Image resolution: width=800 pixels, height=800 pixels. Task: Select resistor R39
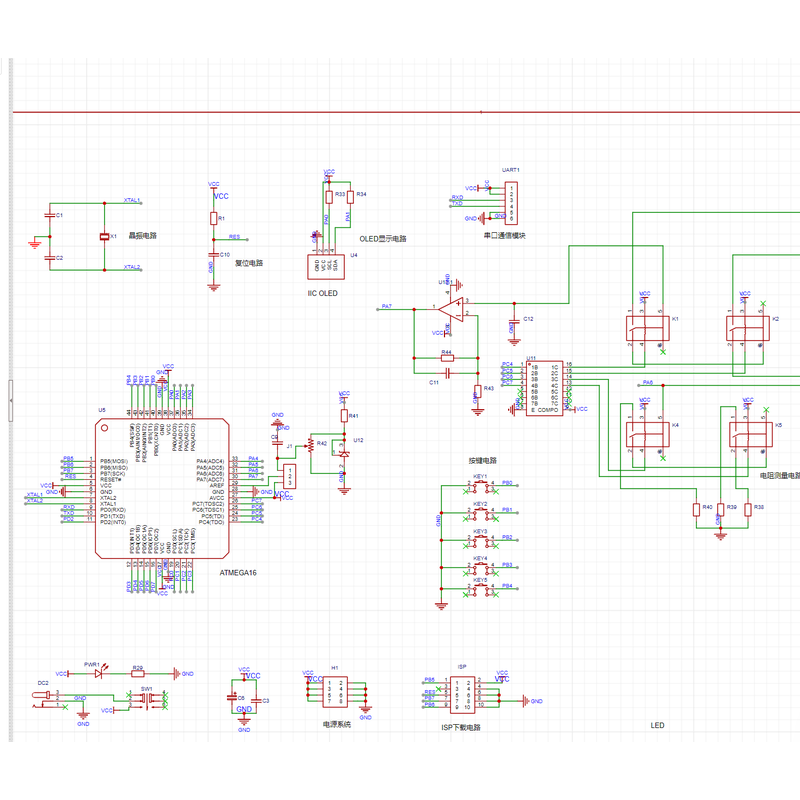(720, 510)
